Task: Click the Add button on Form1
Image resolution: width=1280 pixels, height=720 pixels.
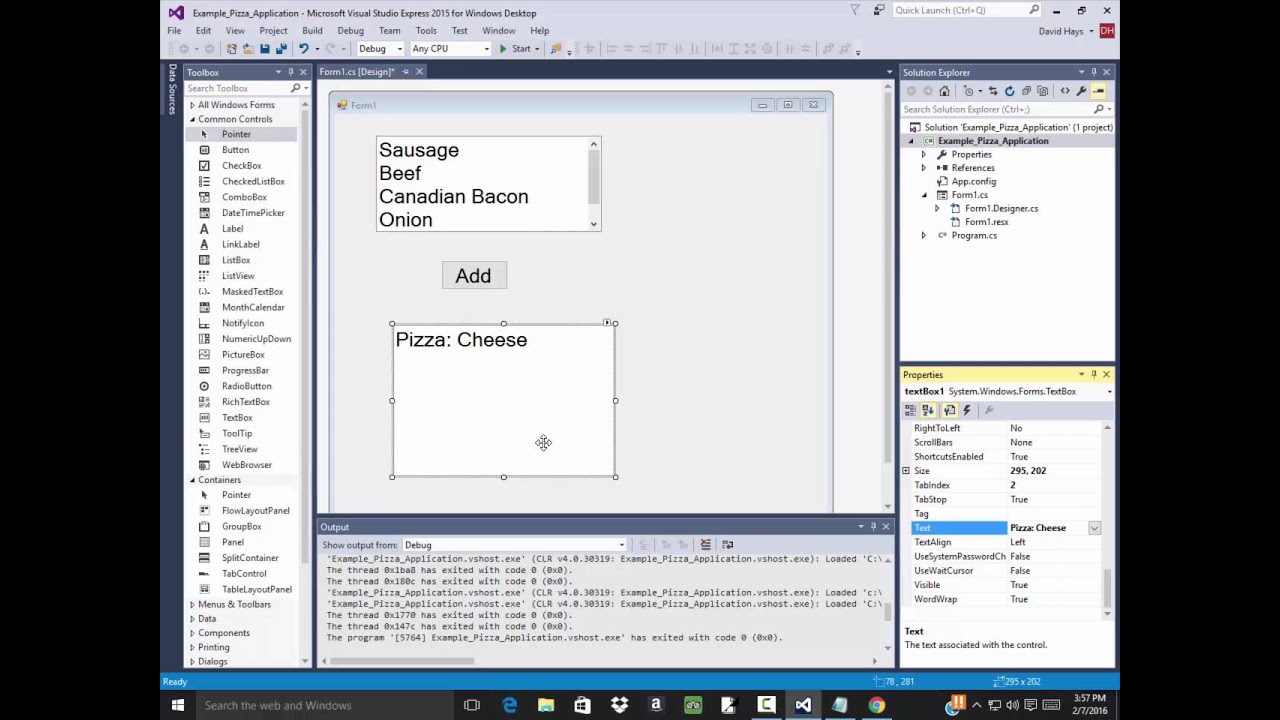Action: coord(474,276)
